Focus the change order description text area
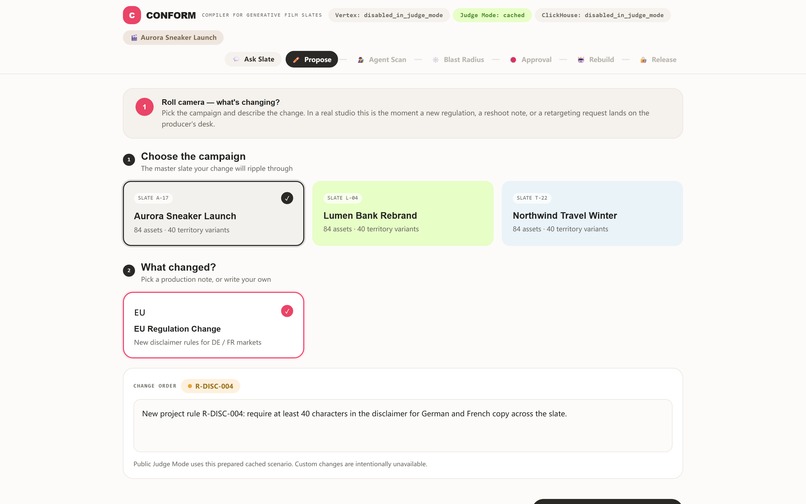The width and height of the screenshot is (806, 504). point(402,426)
